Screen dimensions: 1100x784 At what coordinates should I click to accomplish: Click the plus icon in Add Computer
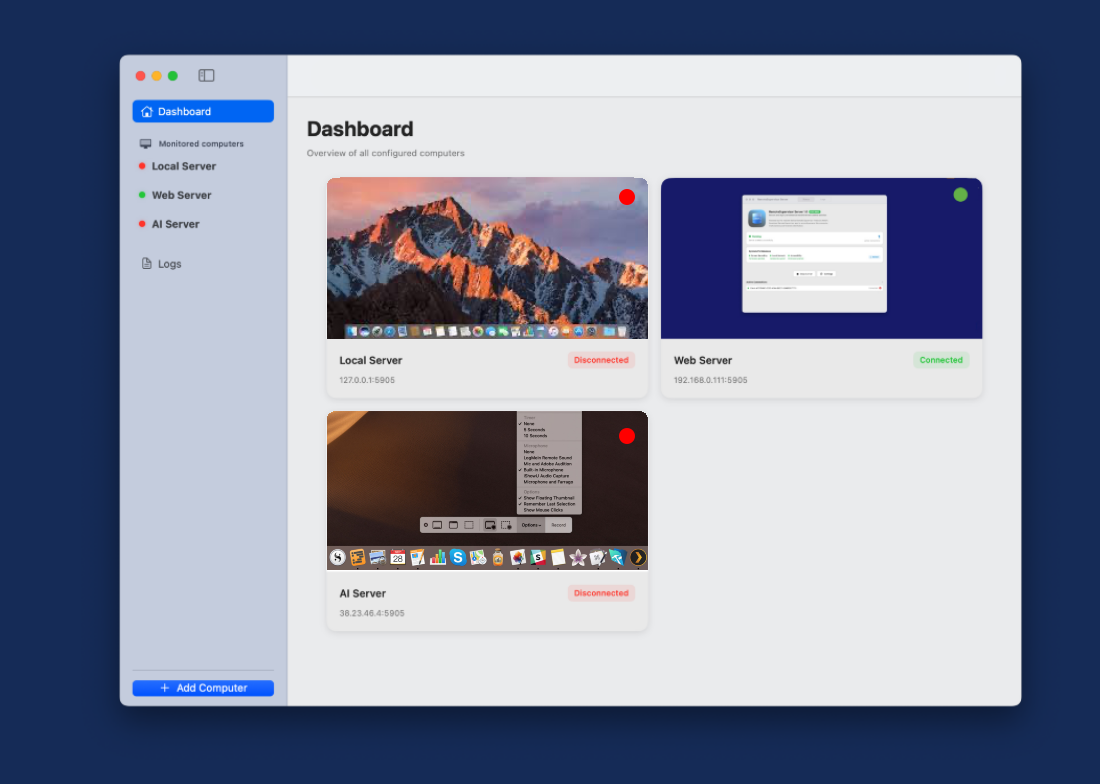pos(165,688)
